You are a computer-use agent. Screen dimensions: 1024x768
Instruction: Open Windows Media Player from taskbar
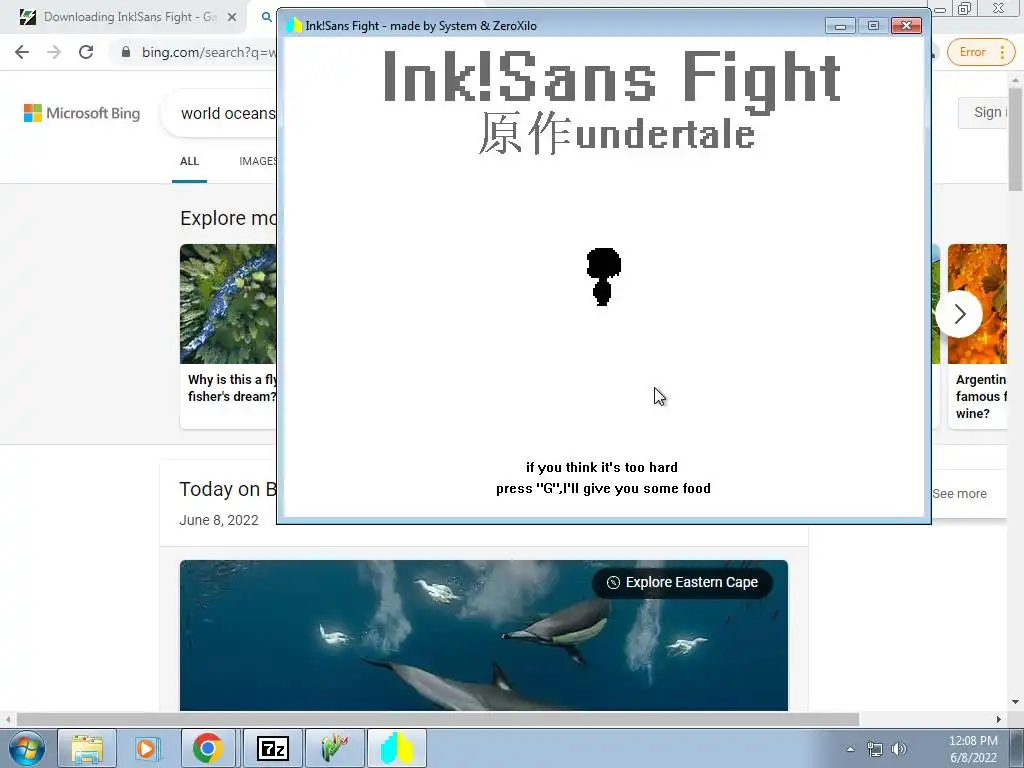(x=147, y=748)
